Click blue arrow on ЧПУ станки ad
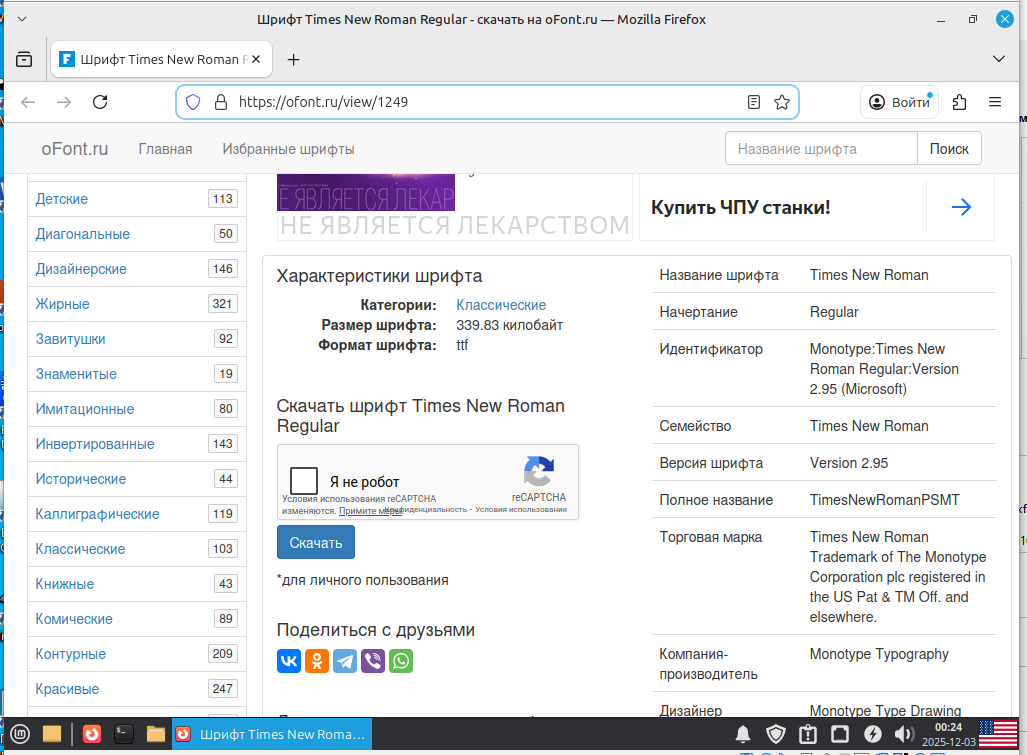The height and width of the screenshot is (755, 1027). 961,208
